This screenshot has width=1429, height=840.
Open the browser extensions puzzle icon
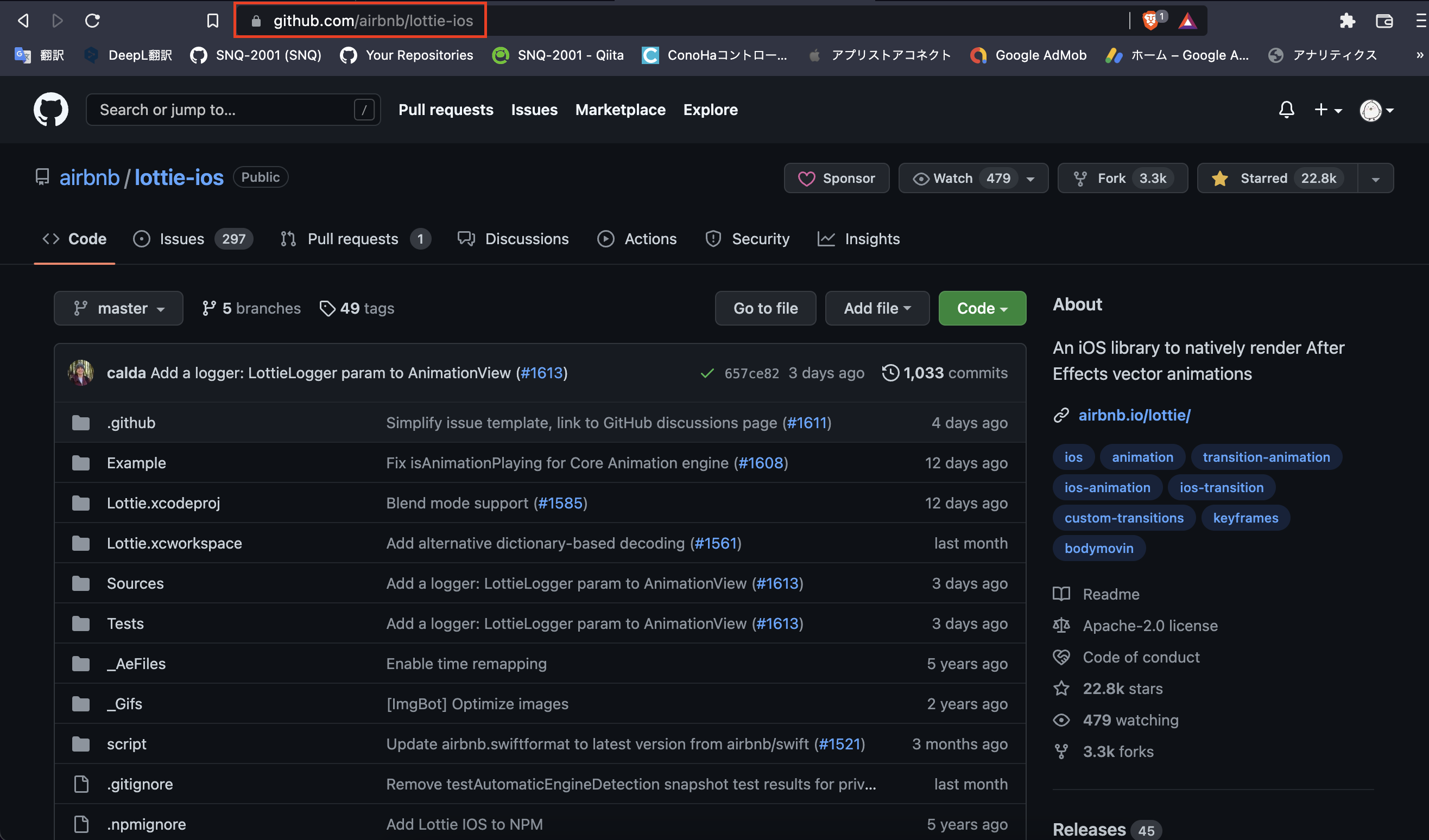coord(1348,21)
